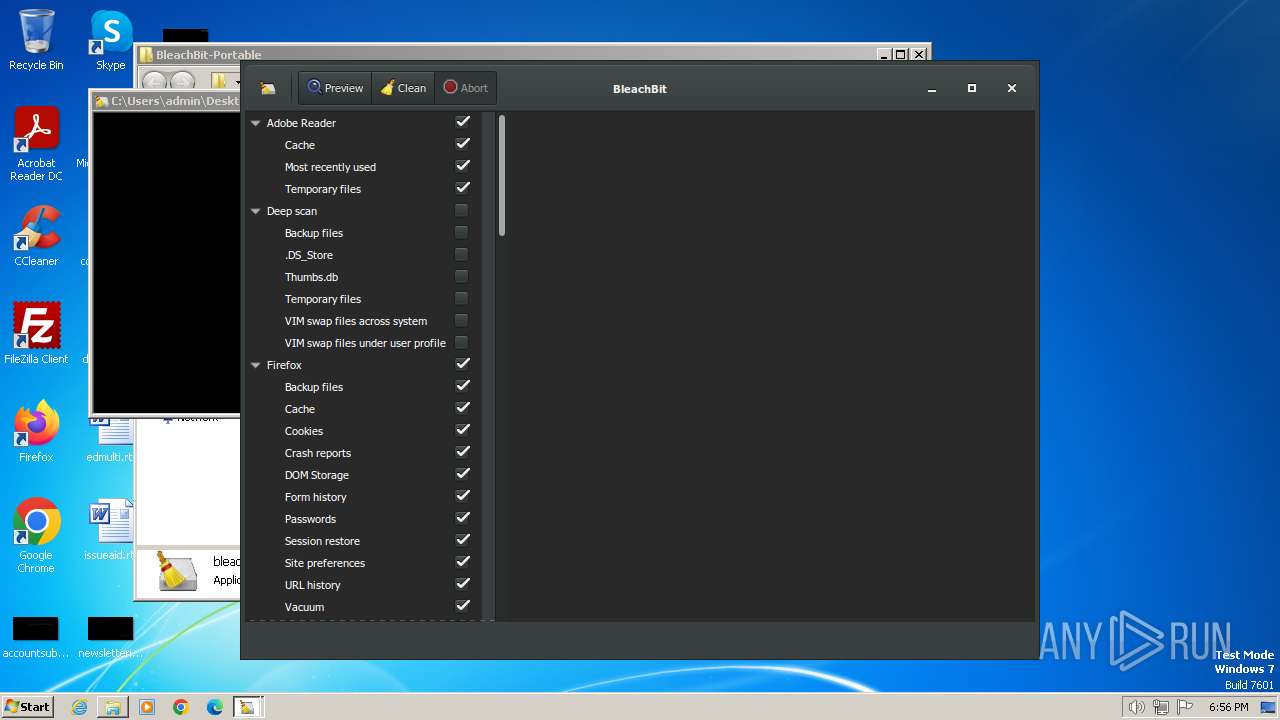The image size is (1280, 720).
Task: Select the Session restore row
Action: (x=363, y=541)
